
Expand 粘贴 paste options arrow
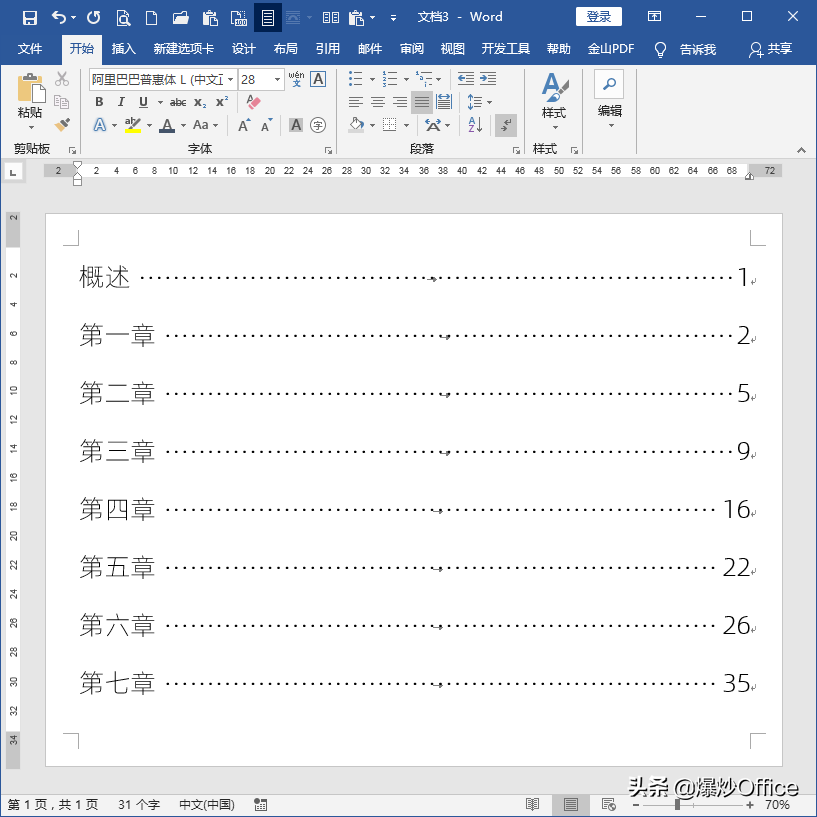31,127
